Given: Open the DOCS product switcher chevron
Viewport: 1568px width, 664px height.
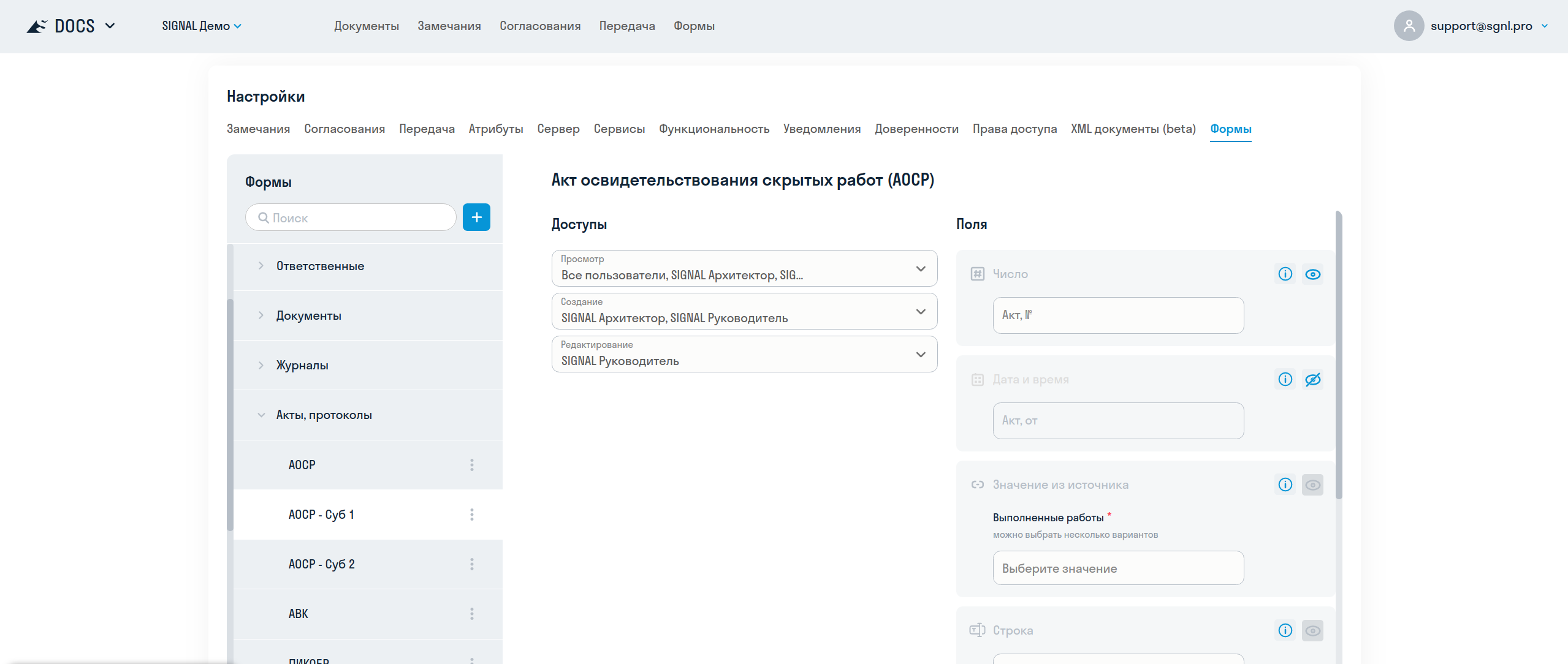Looking at the screenshot, I should coord(110,26).
